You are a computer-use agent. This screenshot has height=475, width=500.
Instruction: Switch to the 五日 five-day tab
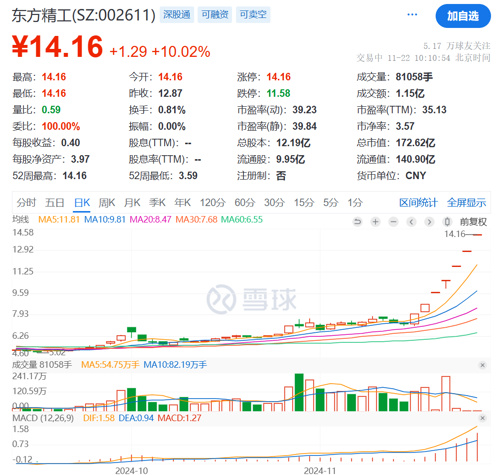[55, 203]
